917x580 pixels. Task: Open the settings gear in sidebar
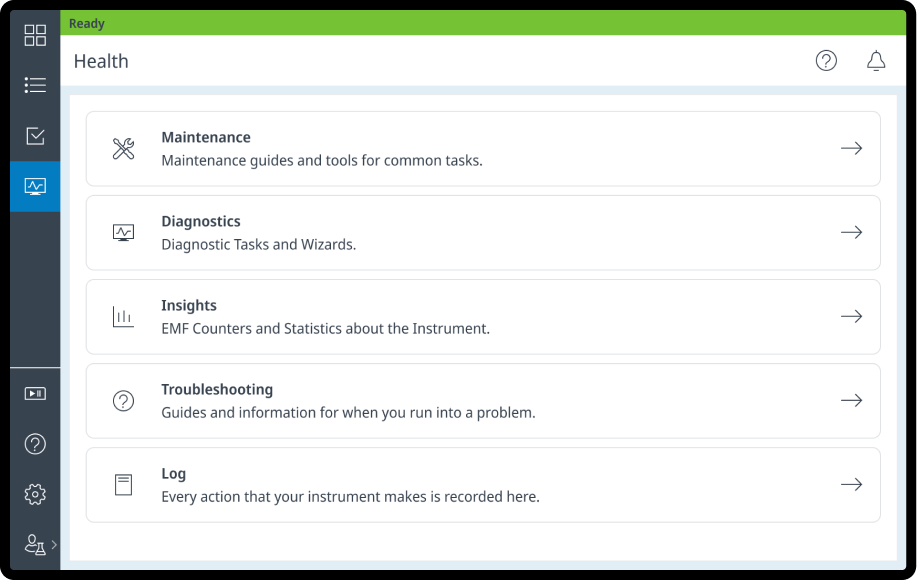pos(35,494)
